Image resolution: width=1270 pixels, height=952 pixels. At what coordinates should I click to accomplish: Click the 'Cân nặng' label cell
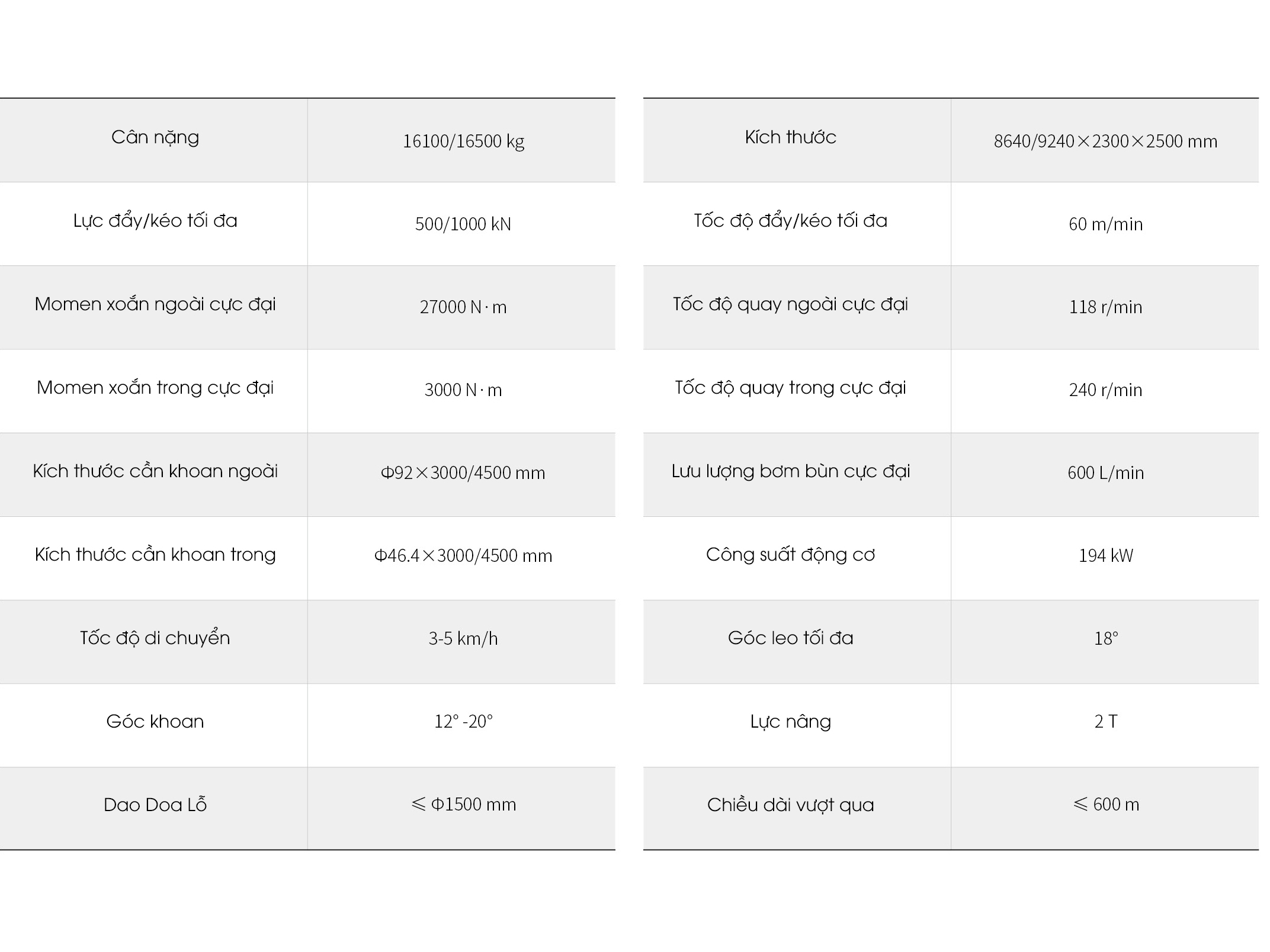tap(155, 138)
